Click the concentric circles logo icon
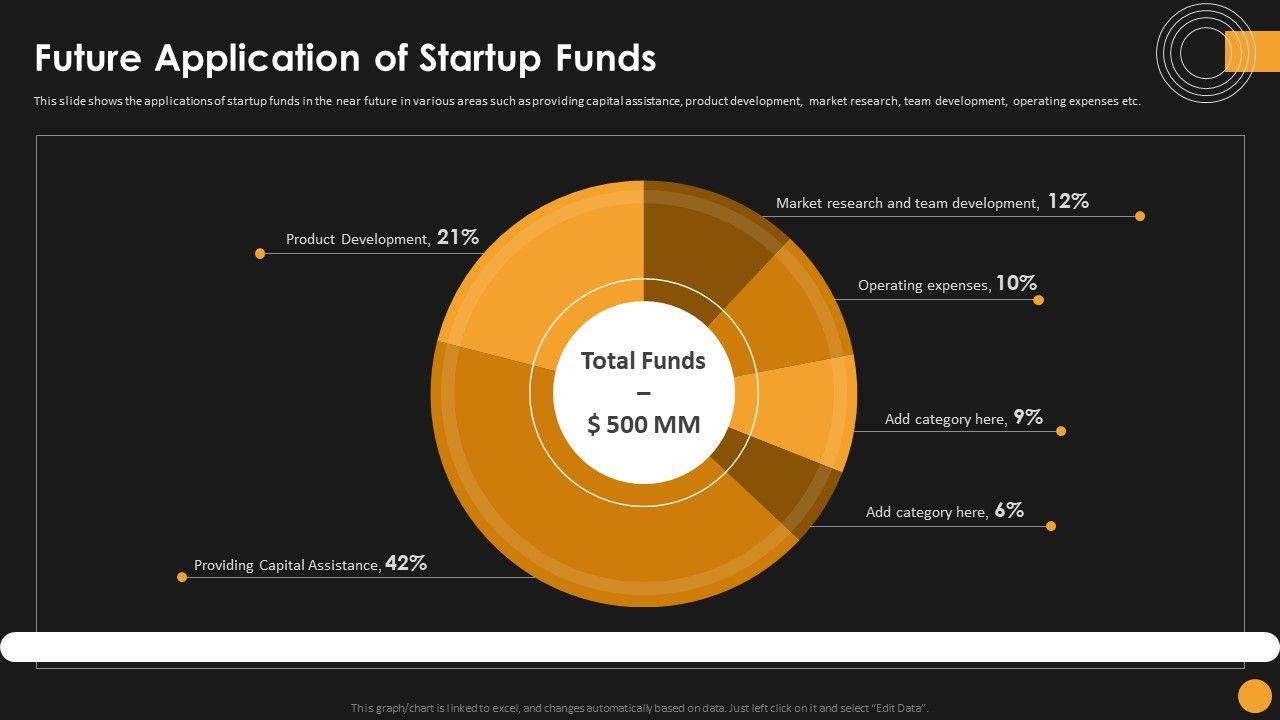The height and width of the screenshot is (720, 1280). click(x=1204, y=52)
